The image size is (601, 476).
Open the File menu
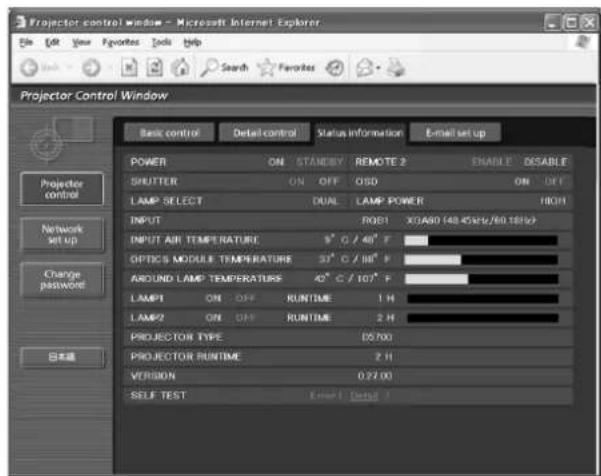tap(26, 42)
